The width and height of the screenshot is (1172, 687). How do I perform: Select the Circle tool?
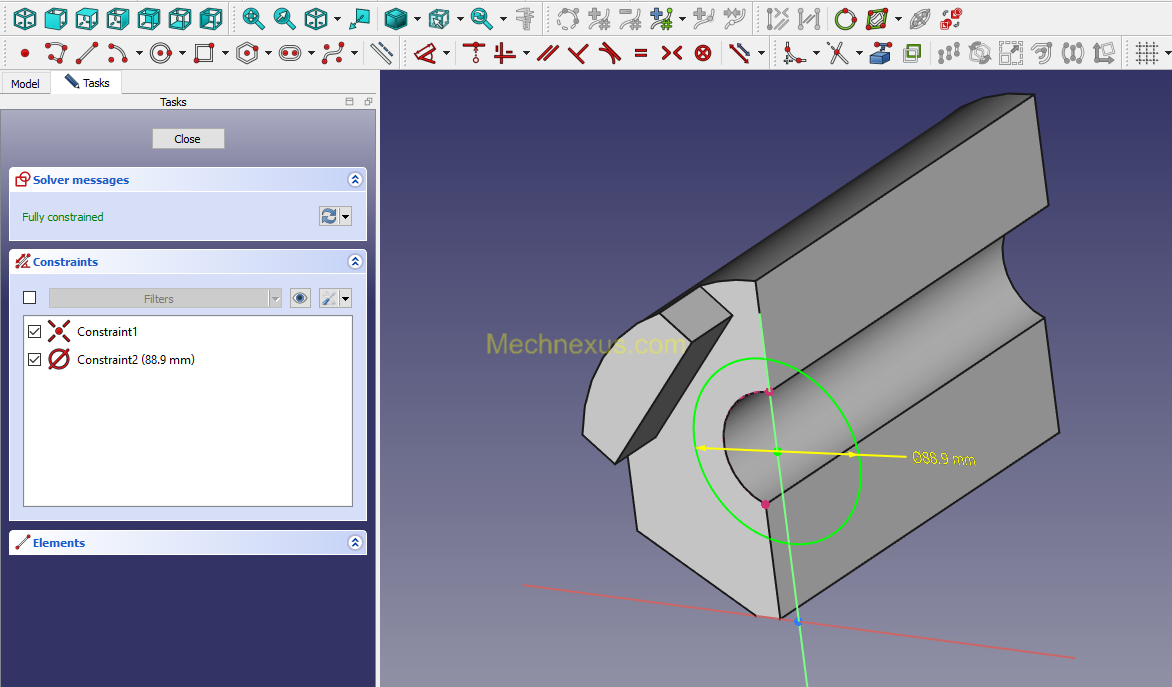(x=160, y=53)
